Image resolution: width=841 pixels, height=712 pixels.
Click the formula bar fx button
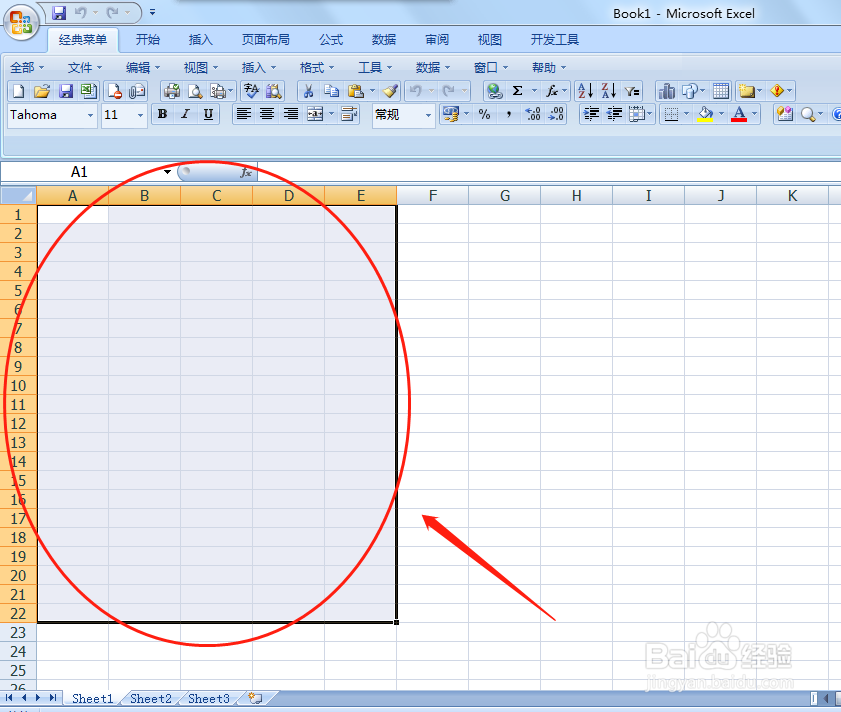tap(246, 172)
